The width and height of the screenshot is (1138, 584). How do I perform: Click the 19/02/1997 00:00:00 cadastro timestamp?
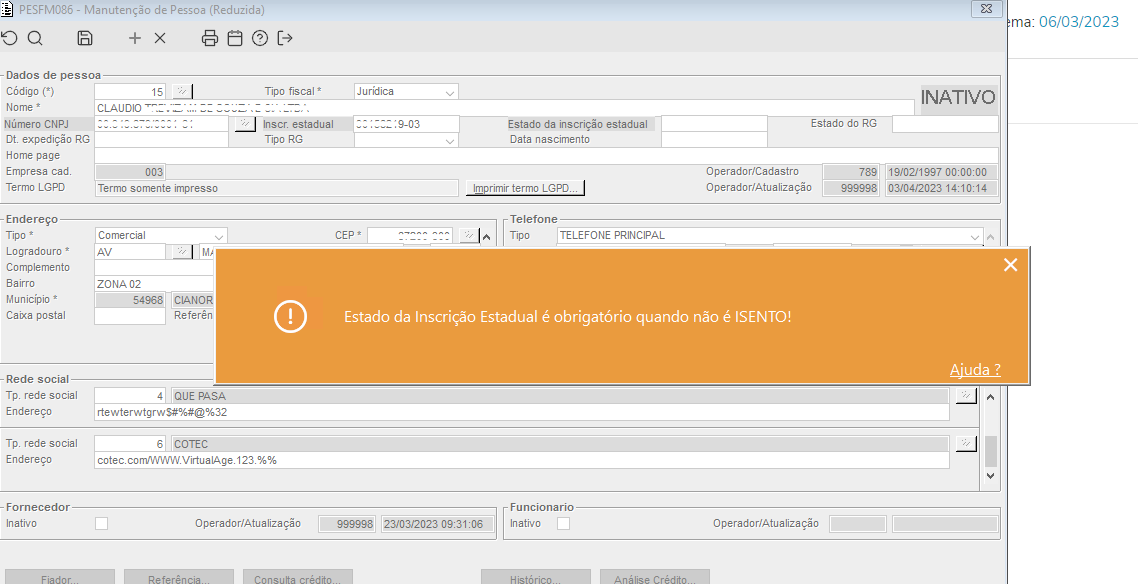coord(941,173)
